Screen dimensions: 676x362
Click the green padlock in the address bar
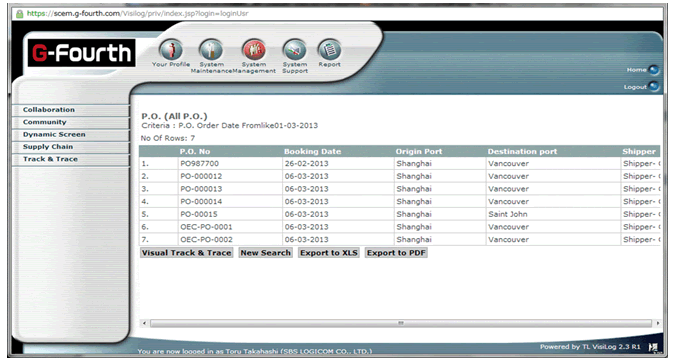(19, 14)
